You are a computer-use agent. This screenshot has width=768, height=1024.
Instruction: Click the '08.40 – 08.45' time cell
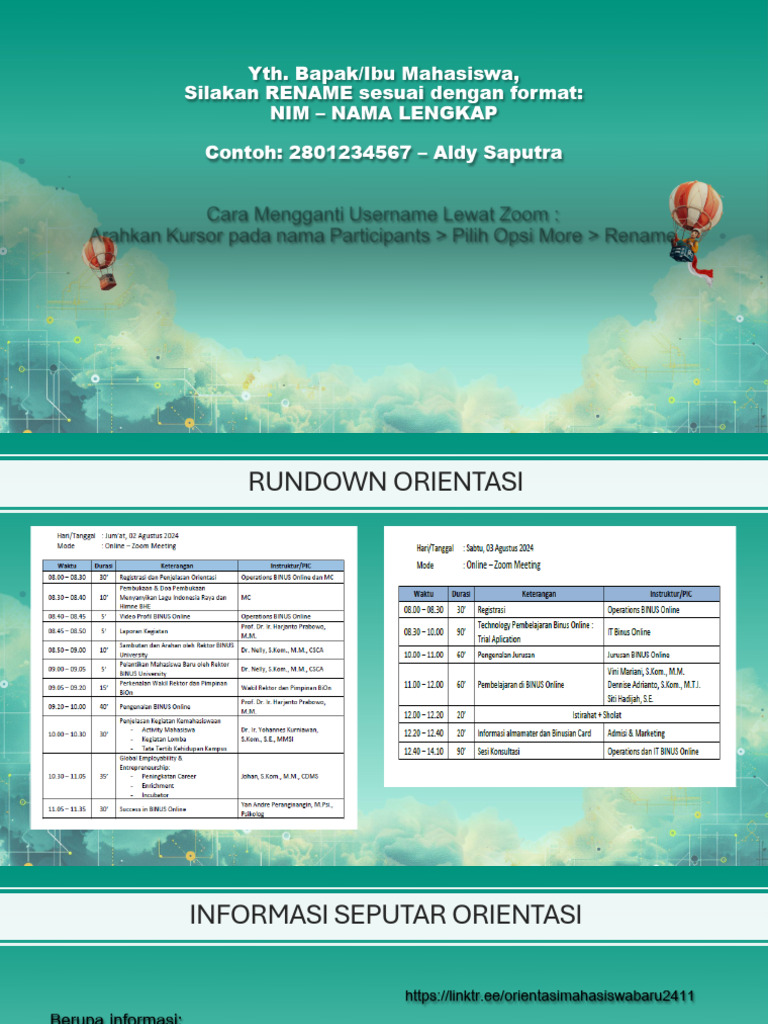[x=67, y=616]
